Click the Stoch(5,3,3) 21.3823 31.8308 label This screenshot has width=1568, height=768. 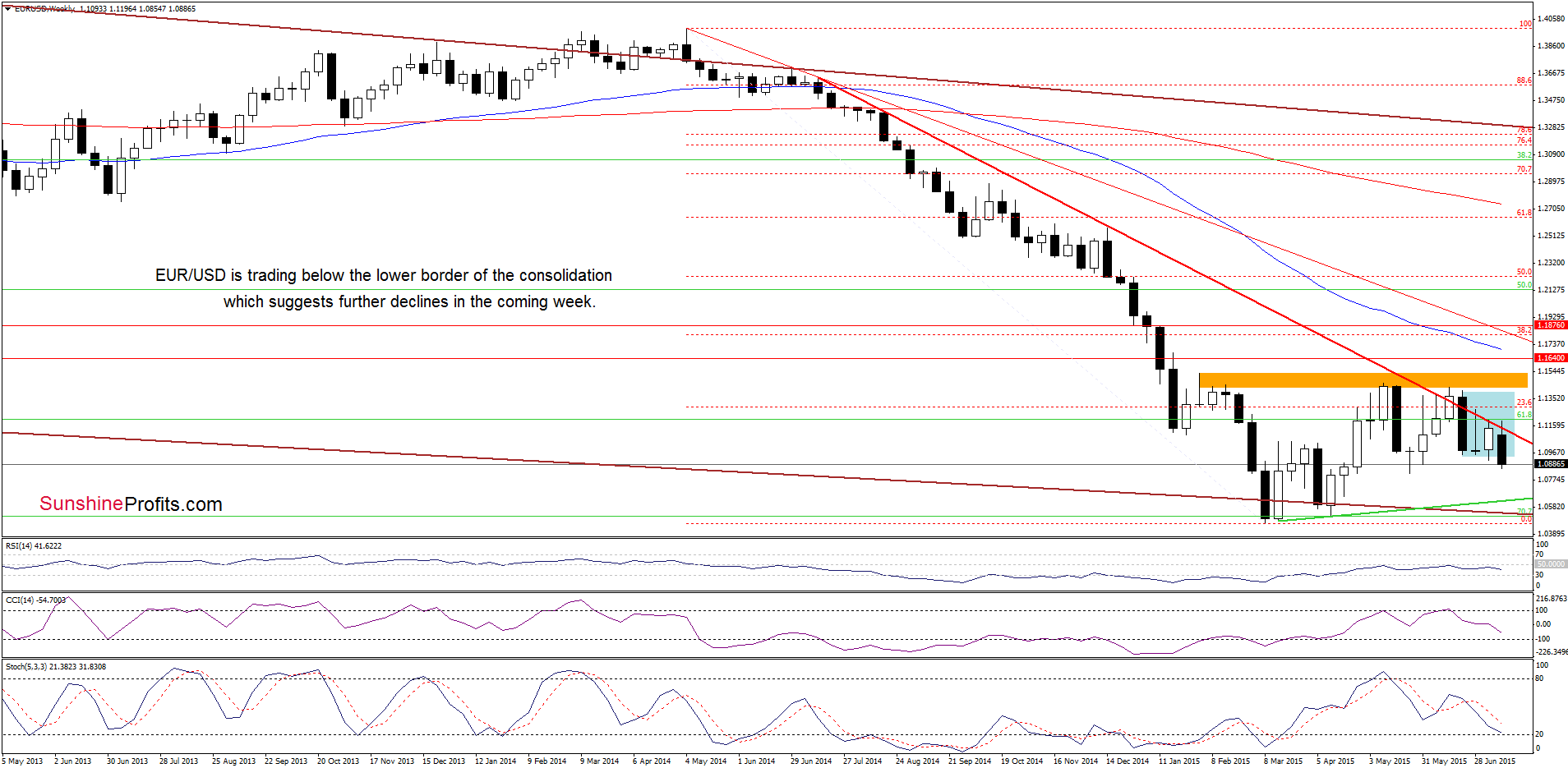pos(56,667)
